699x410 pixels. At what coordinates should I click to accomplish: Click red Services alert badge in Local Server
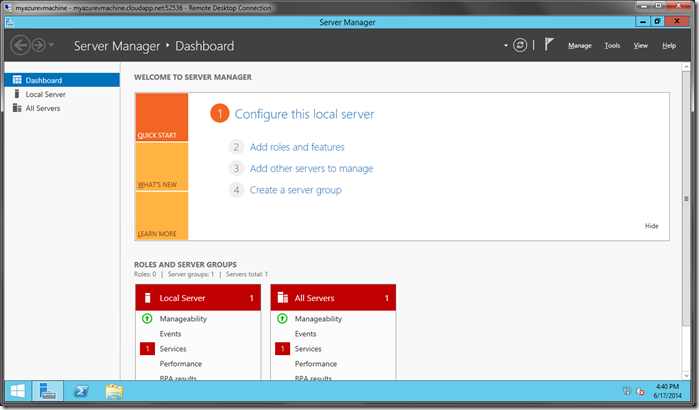[x=148, y=348]
